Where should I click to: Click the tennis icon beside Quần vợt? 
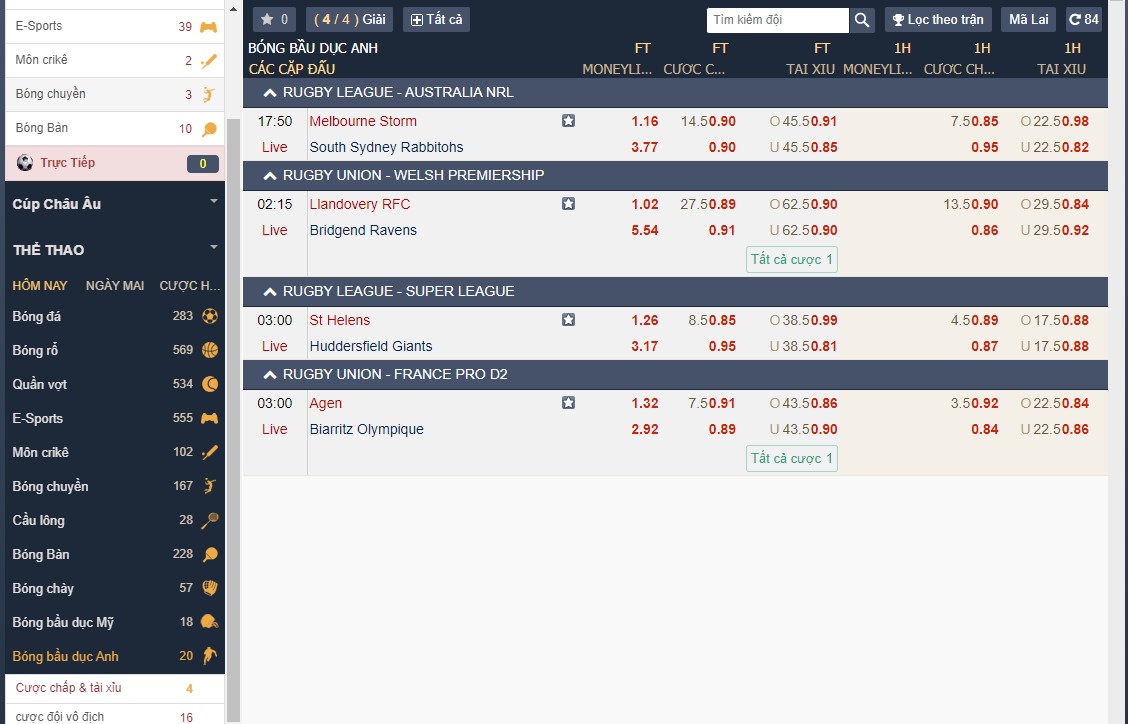210,384
